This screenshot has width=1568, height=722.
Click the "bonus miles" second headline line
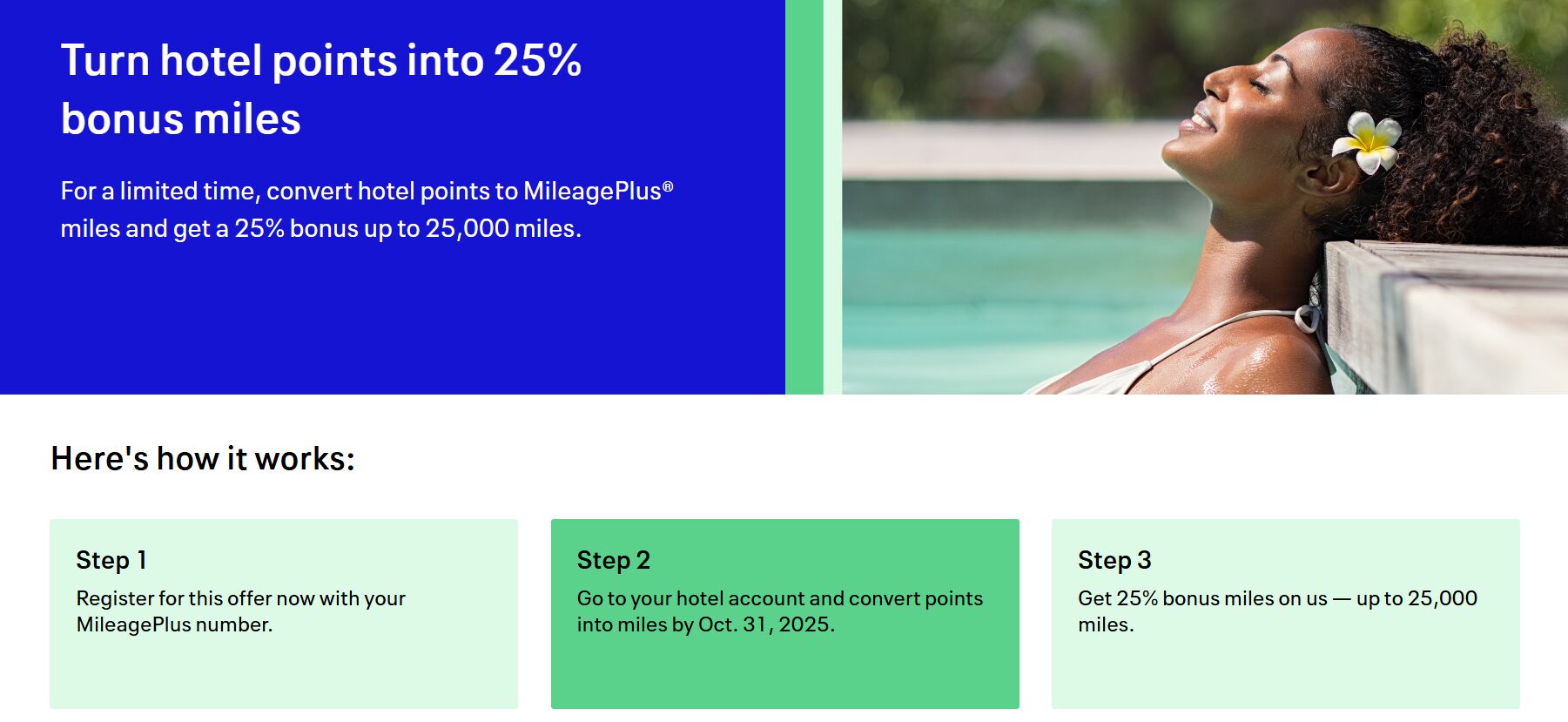click(181, 119)
